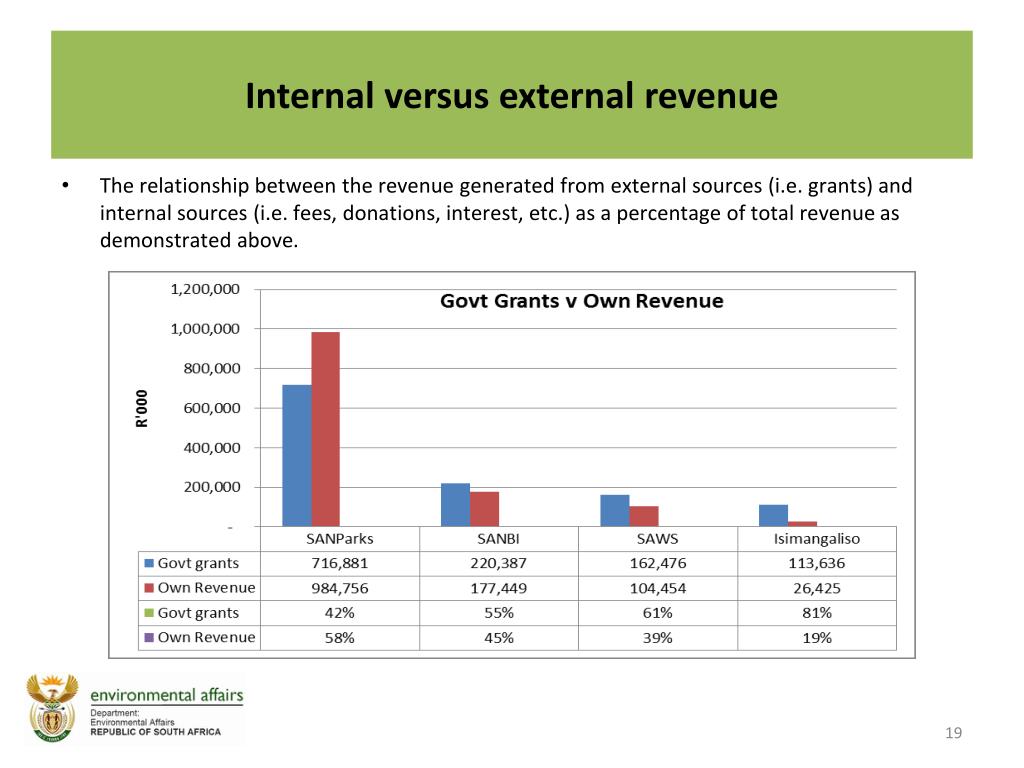Click the 39% cell under SAWS

click(658, 637)
